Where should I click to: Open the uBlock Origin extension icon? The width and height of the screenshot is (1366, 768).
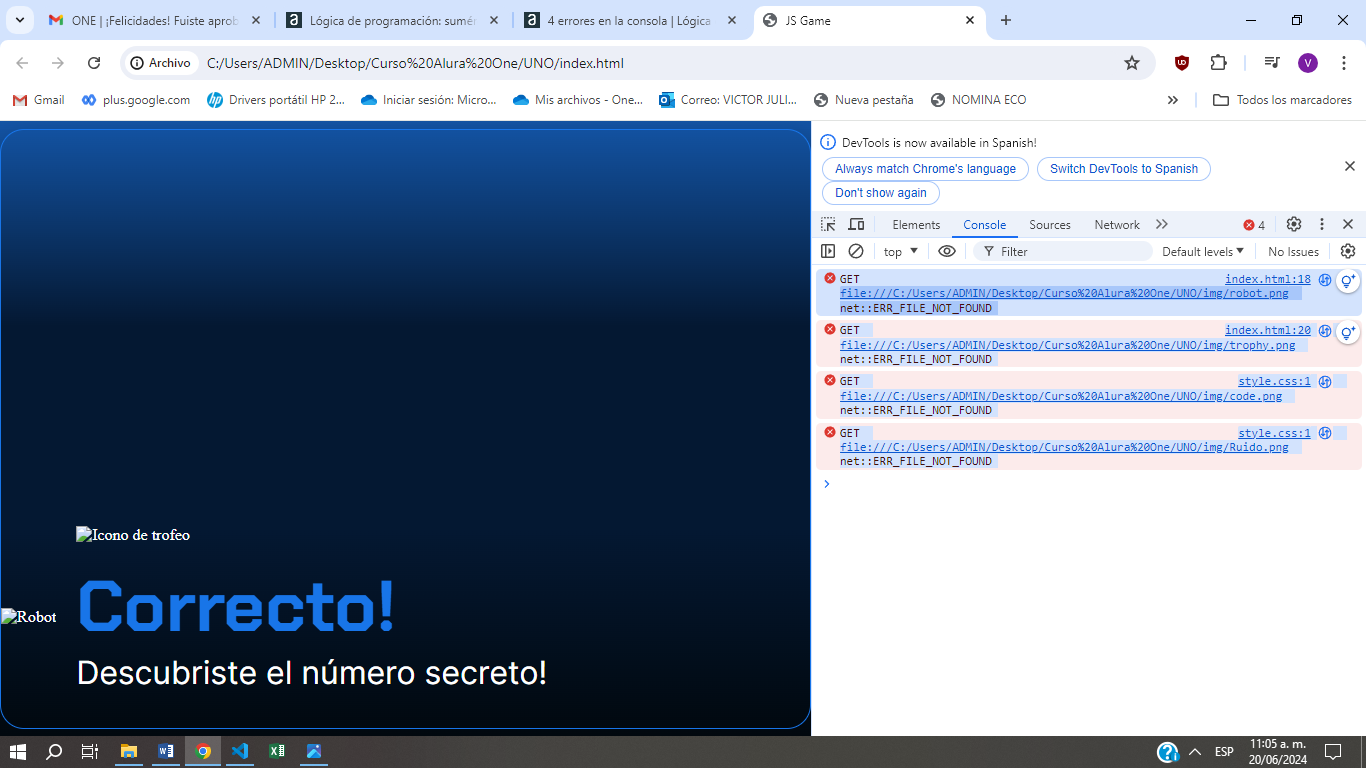(1182, 63)
